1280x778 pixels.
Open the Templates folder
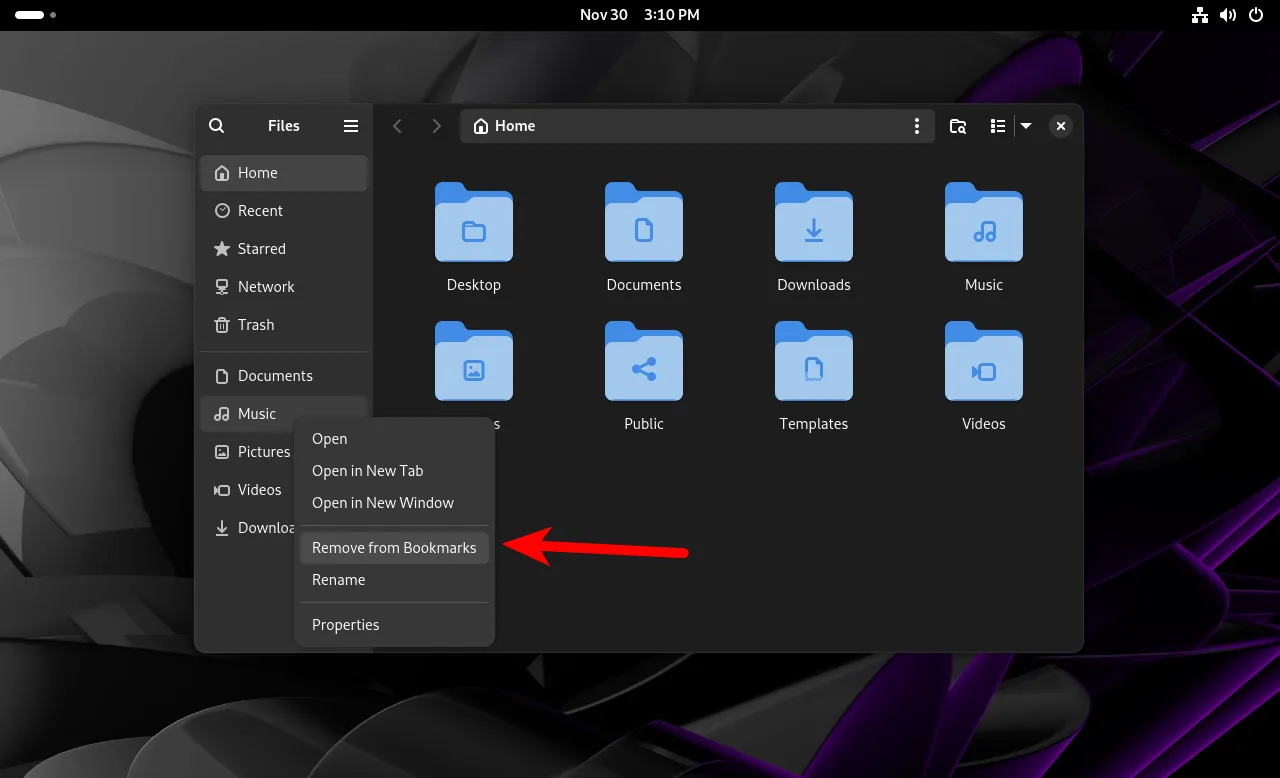click(x=813, y=362)
